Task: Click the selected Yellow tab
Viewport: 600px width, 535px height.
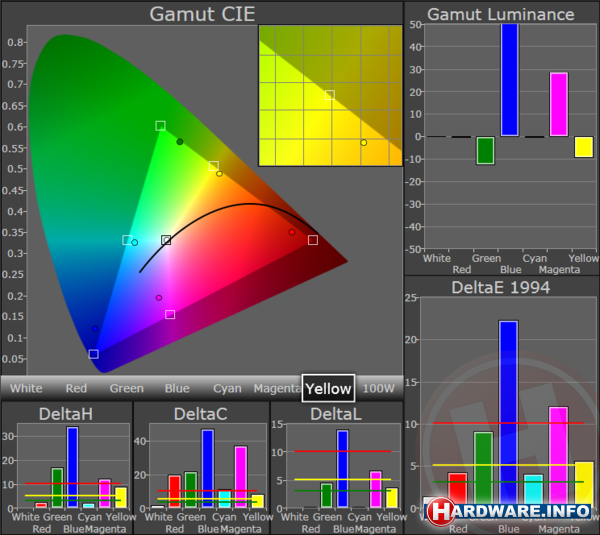Action: point(328,388)
